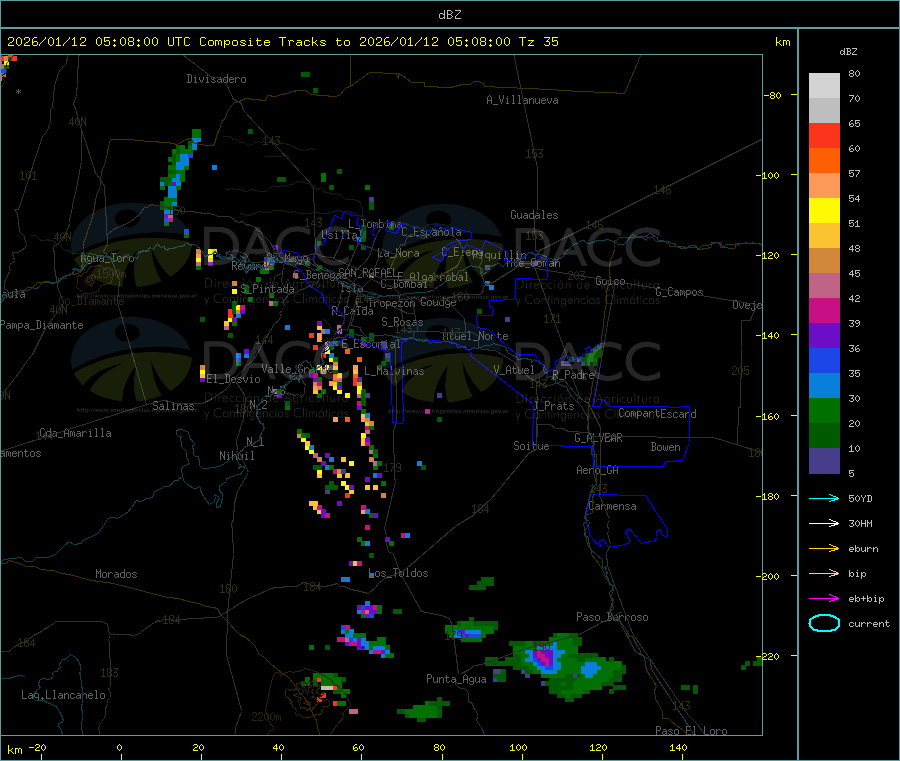Click the magenta eb+bip arrow icon
This screenshot has height=761, width=900.
(x=824, y=599)
